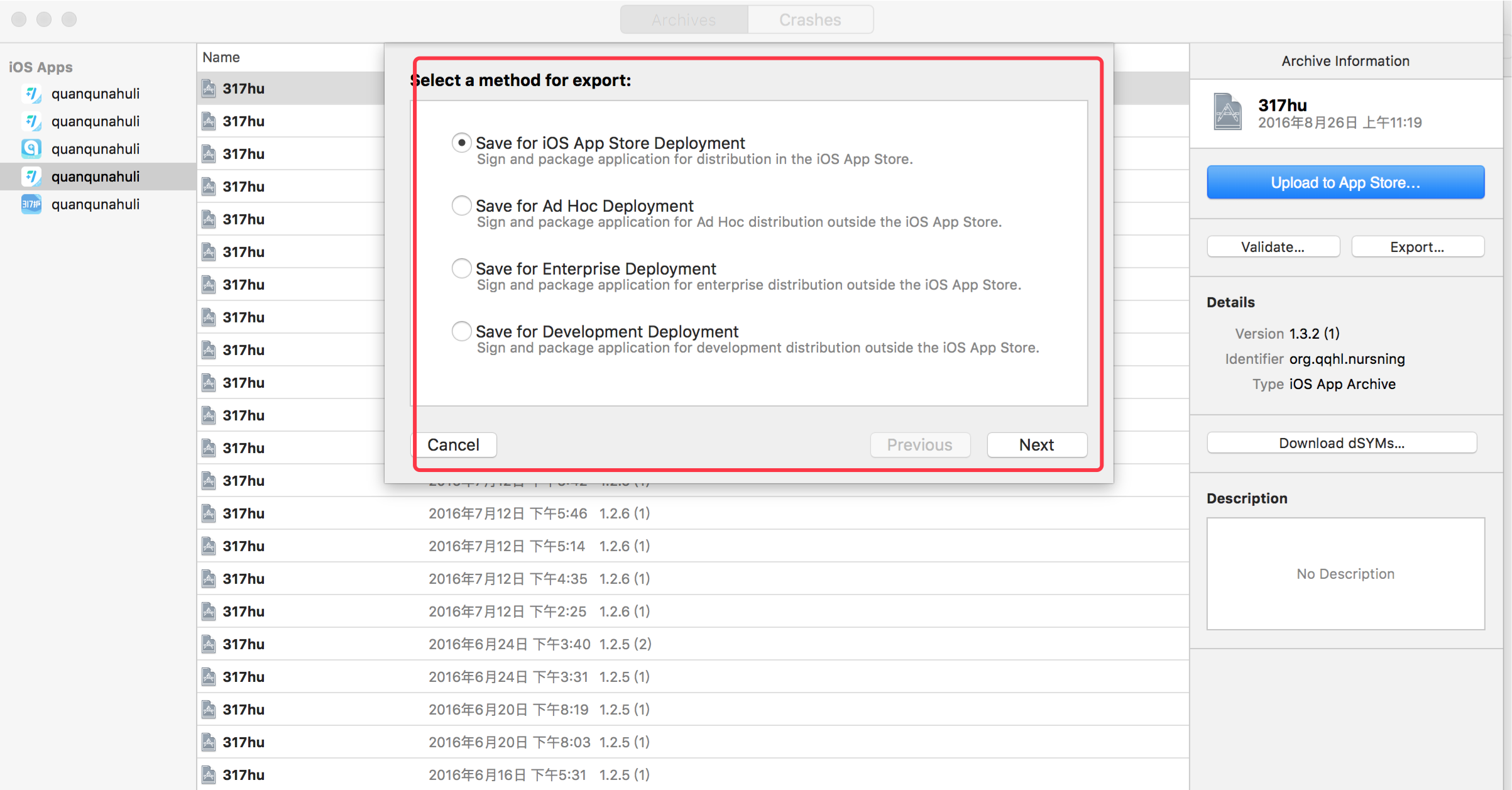Click the Validate... button
1512x790 pixels.
[x=1273, y=247]
